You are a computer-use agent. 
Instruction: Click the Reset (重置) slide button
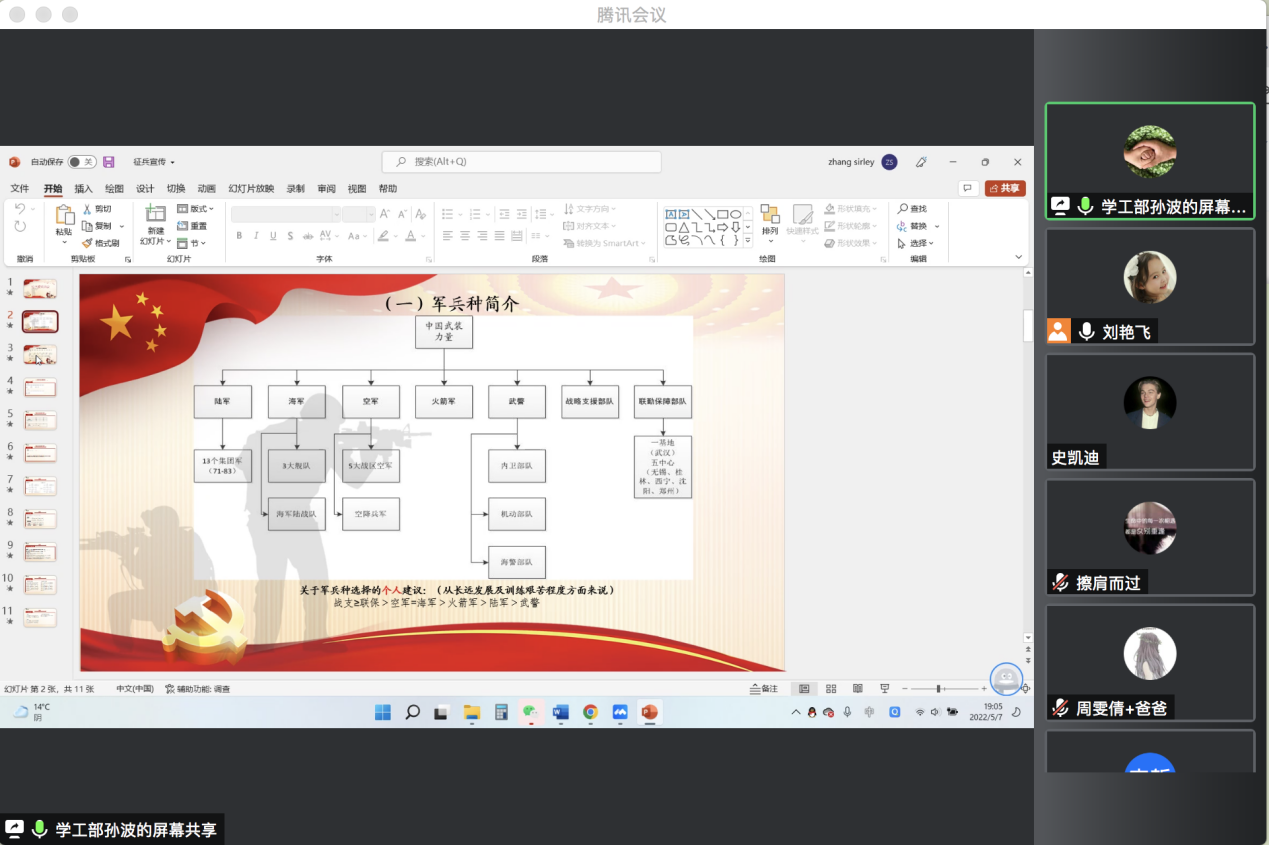coord(193,226)
